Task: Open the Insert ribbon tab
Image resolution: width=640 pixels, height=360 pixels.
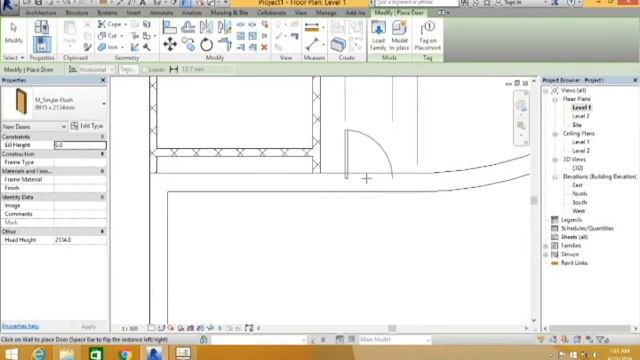Action: pos(133,13)
